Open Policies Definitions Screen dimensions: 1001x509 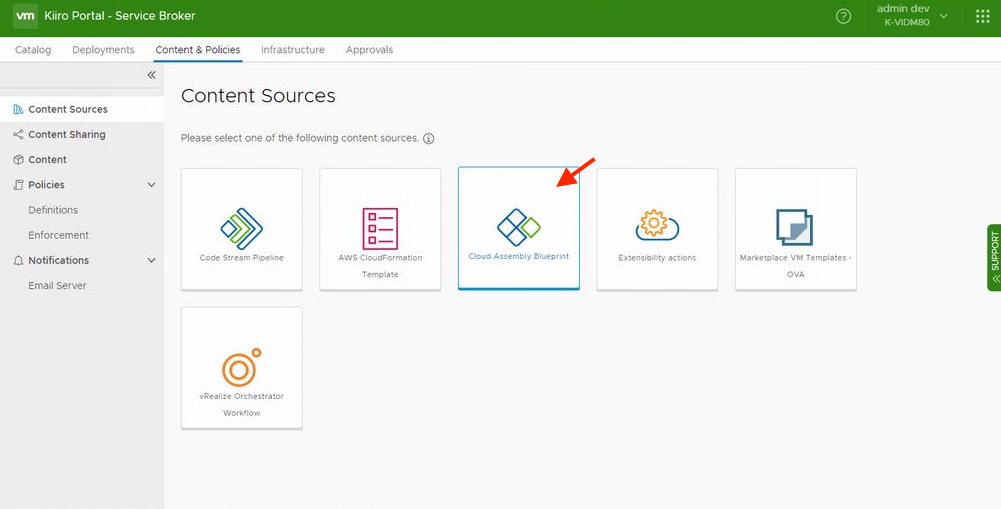(53, 210)
